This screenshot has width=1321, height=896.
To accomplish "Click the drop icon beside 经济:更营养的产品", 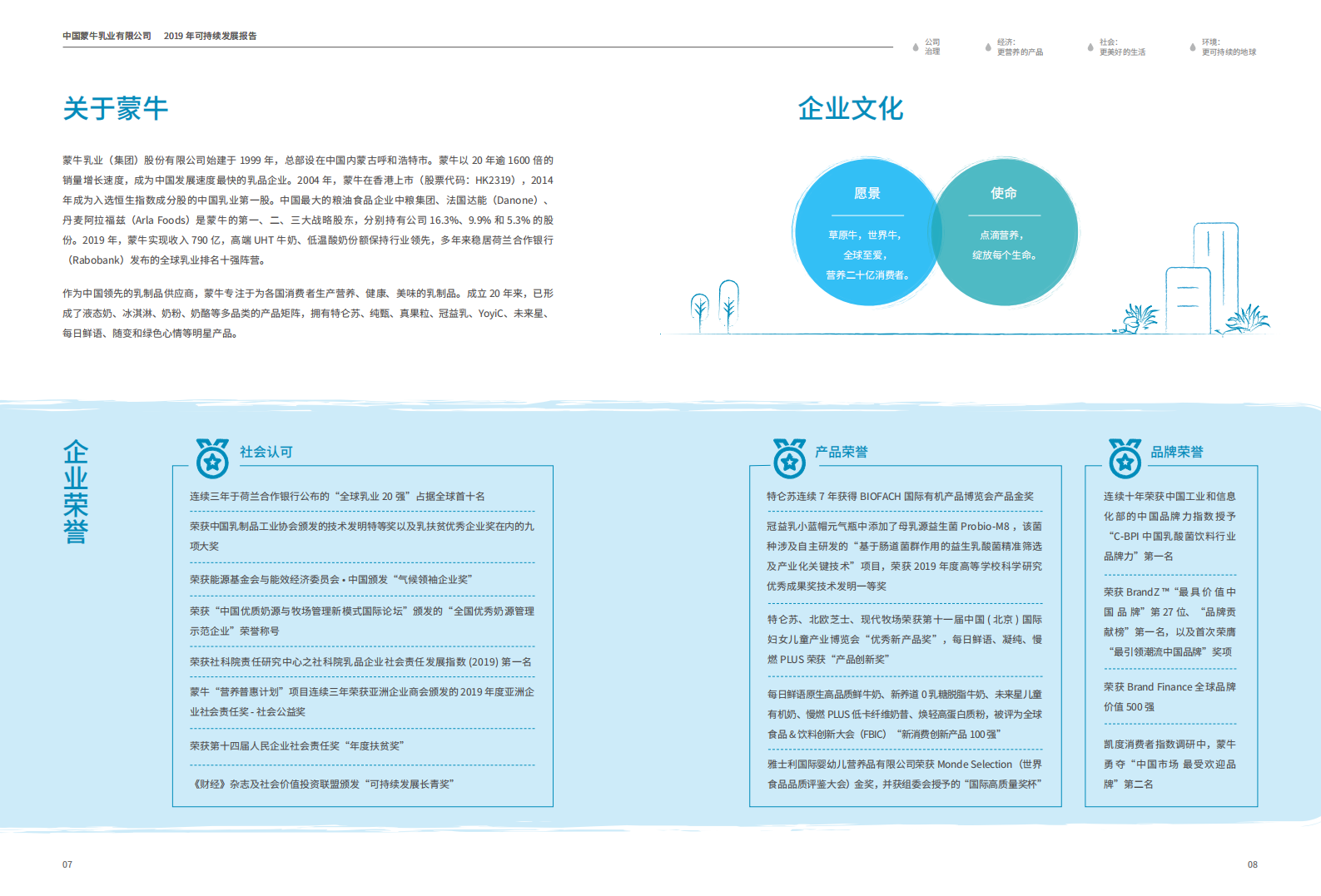I will pos(988,47).
